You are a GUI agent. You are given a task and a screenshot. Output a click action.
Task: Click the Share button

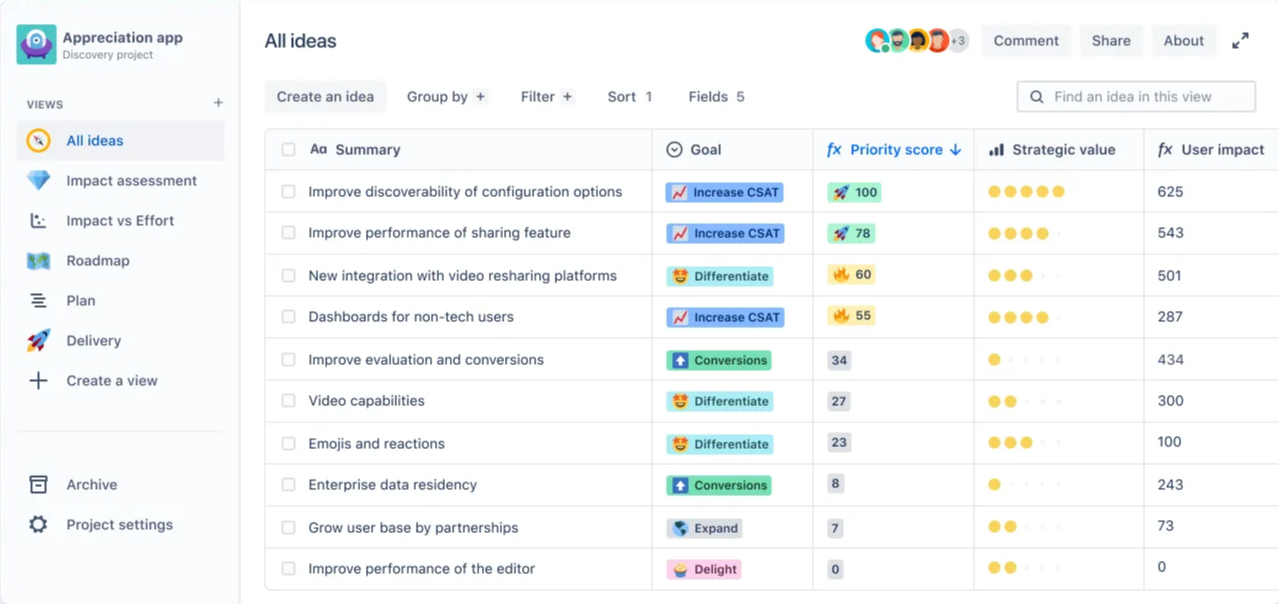point(1111,40)
